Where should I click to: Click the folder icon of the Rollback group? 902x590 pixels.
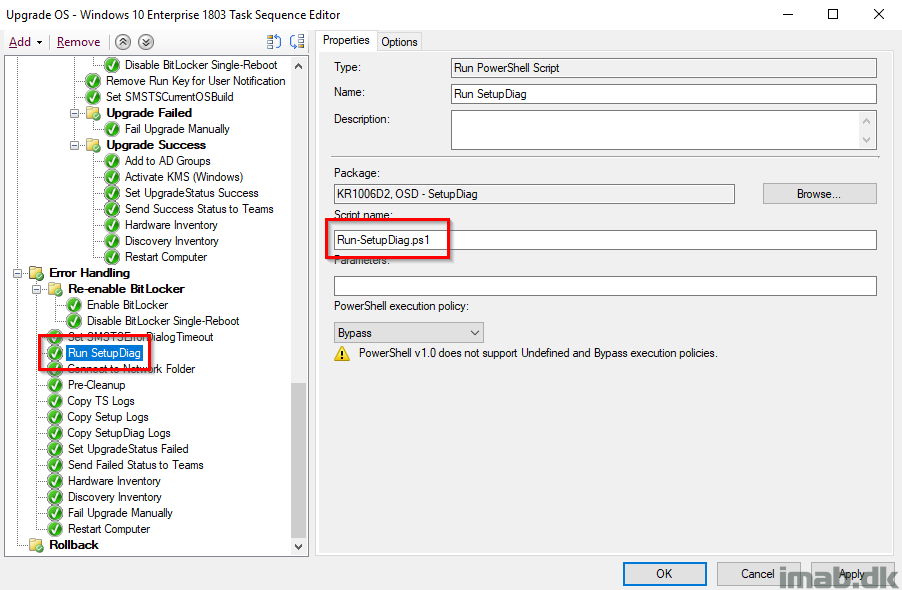[x=36, y=545]
